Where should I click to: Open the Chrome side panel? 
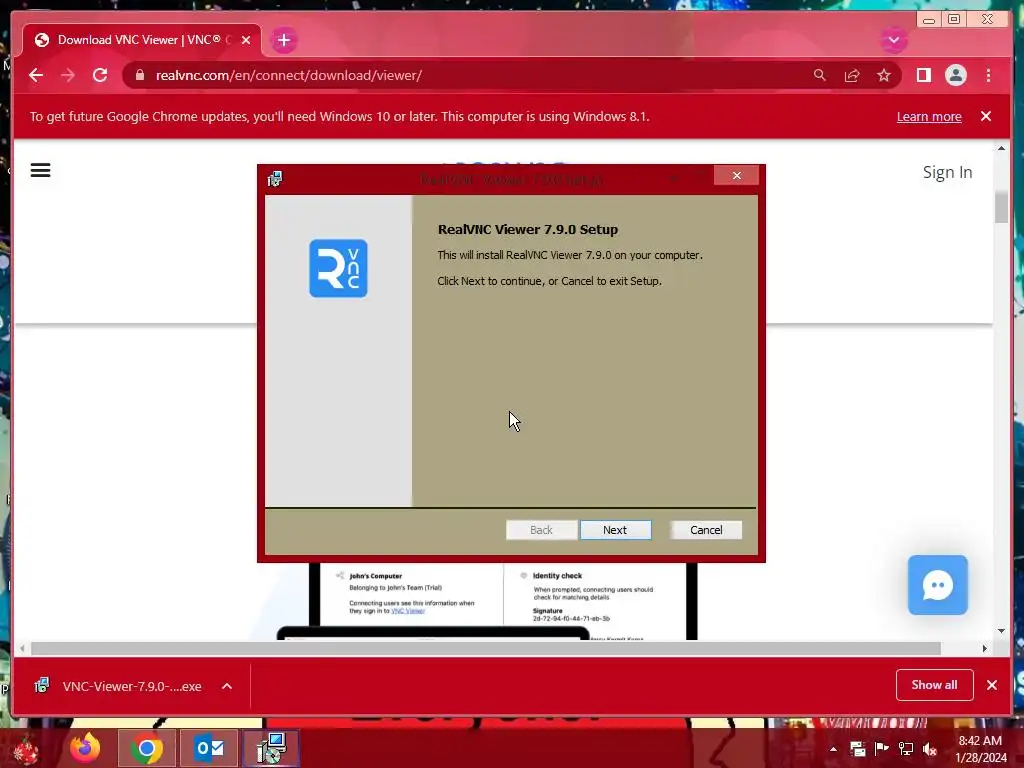(x=923, y=75)
